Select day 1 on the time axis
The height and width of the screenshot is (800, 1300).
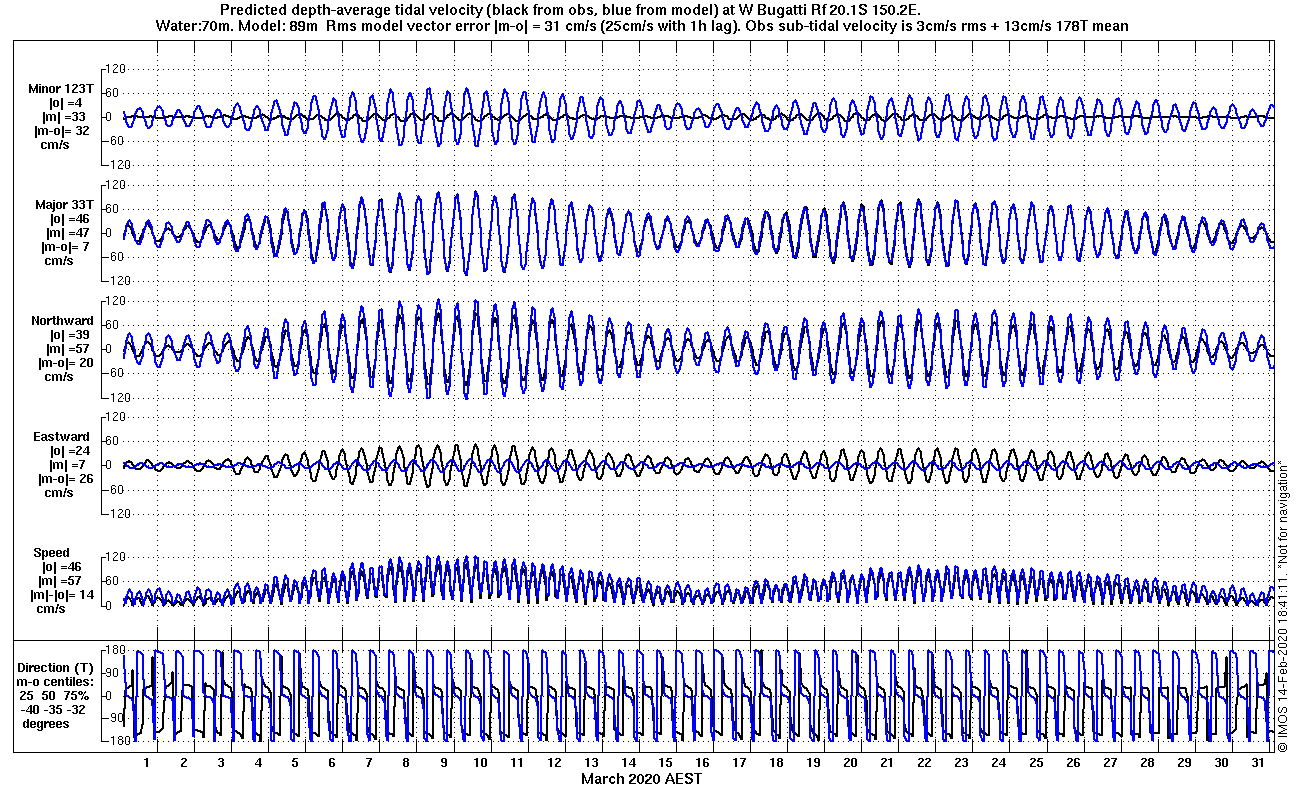146,763
